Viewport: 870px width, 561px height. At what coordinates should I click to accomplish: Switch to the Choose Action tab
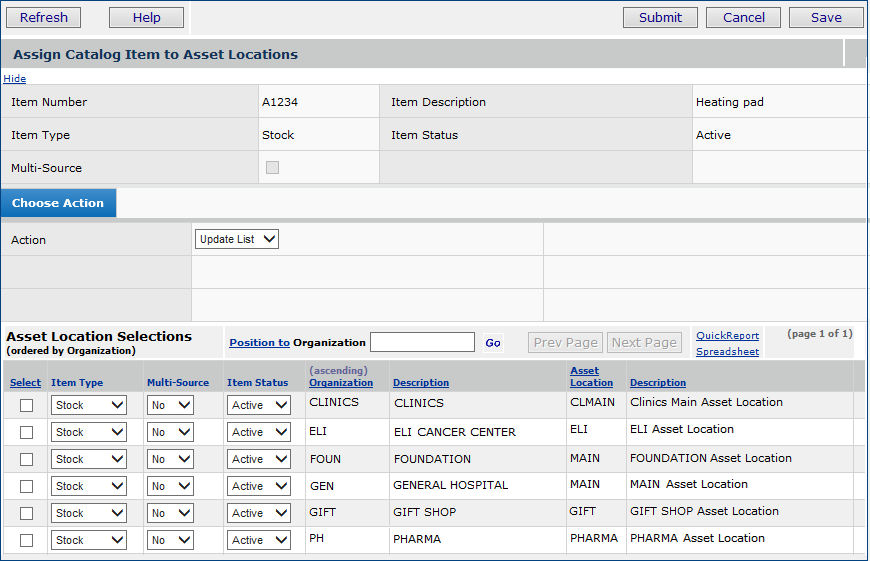[x=58, y=203]
